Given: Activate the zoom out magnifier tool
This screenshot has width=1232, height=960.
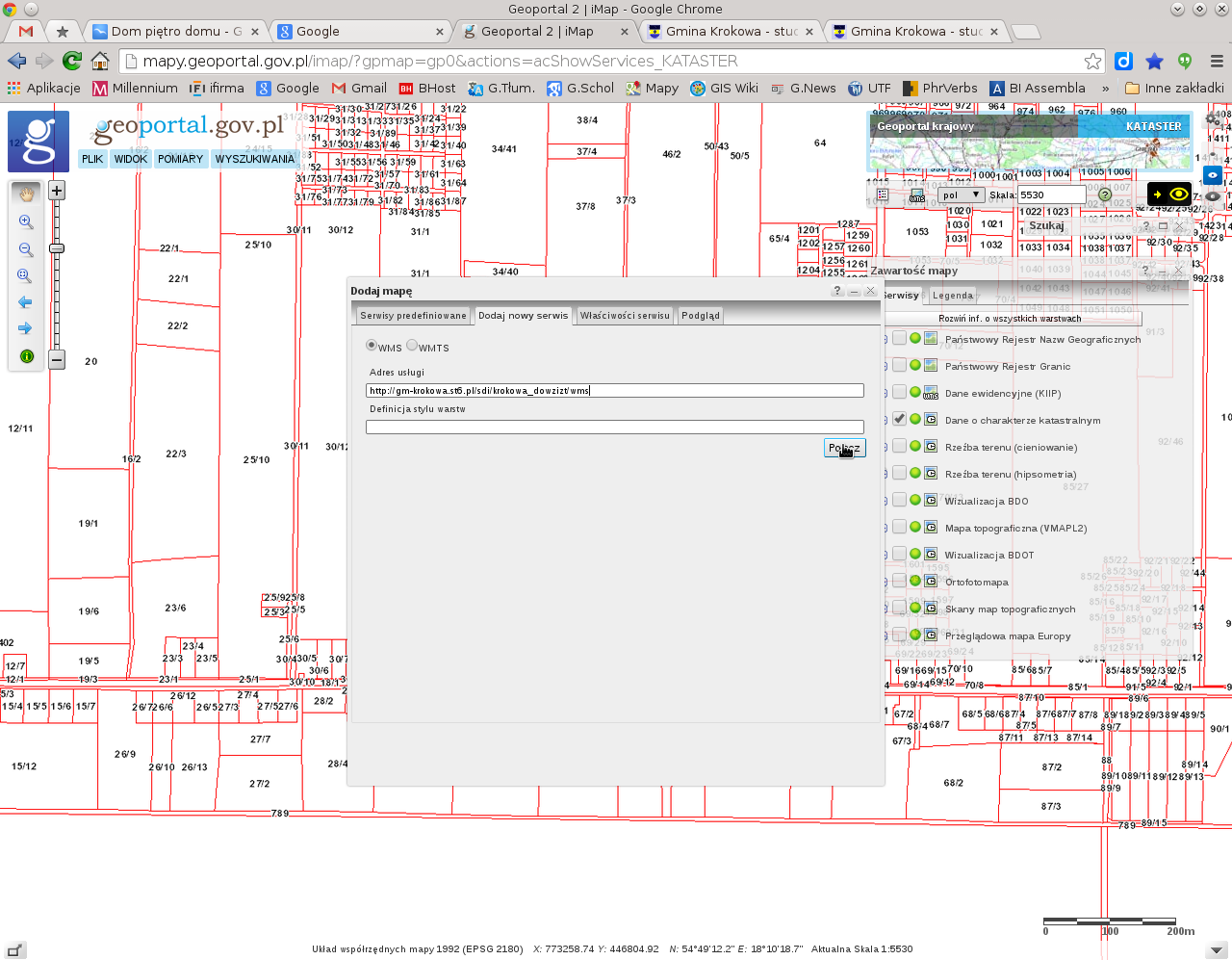Looking at the screenshot, I should (x=26, y=249).
